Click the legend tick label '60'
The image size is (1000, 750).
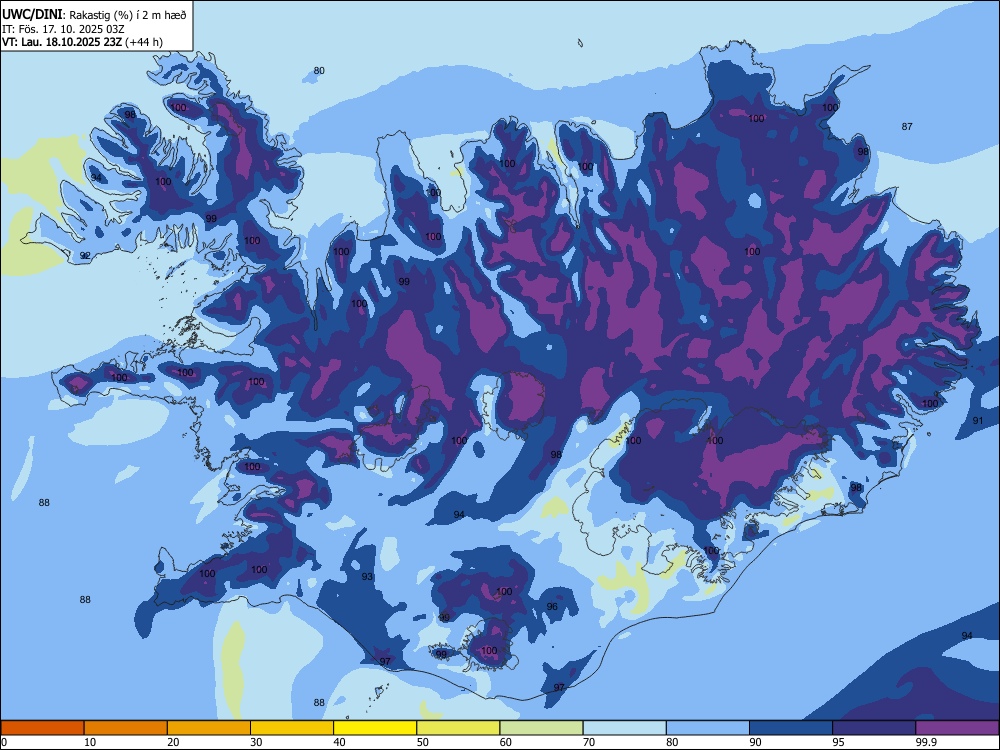click(506, 742)
